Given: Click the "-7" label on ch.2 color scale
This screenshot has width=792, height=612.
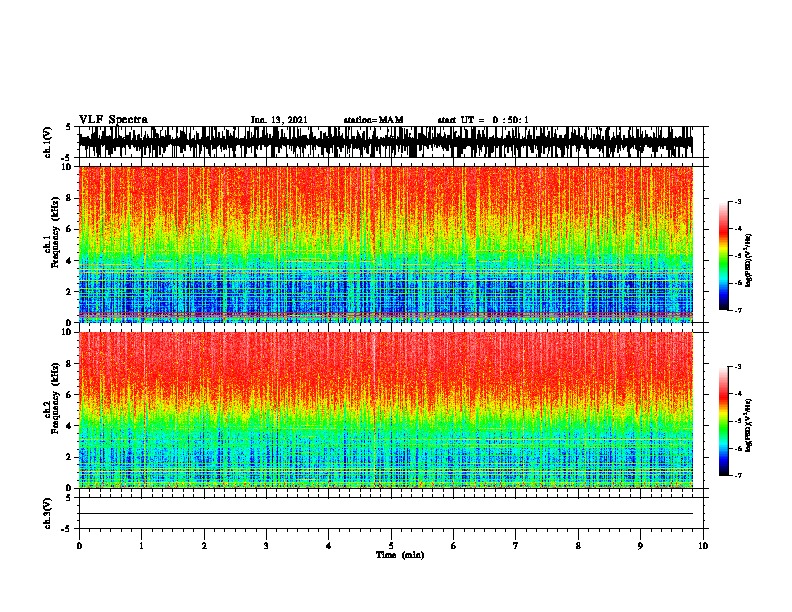Looking at the screenshot, I should [x=738, y=476].
